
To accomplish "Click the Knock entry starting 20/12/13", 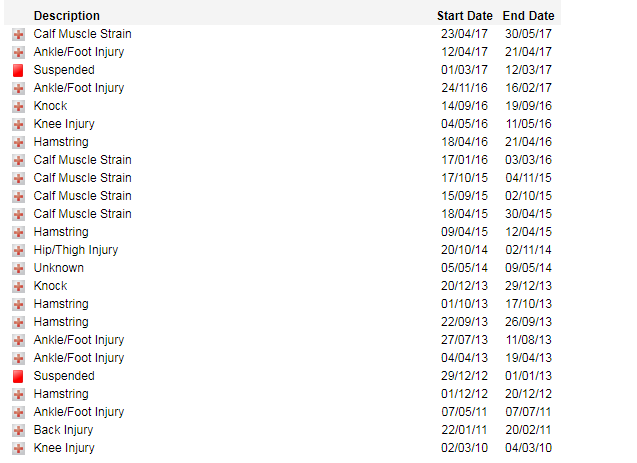I will 50,286.
